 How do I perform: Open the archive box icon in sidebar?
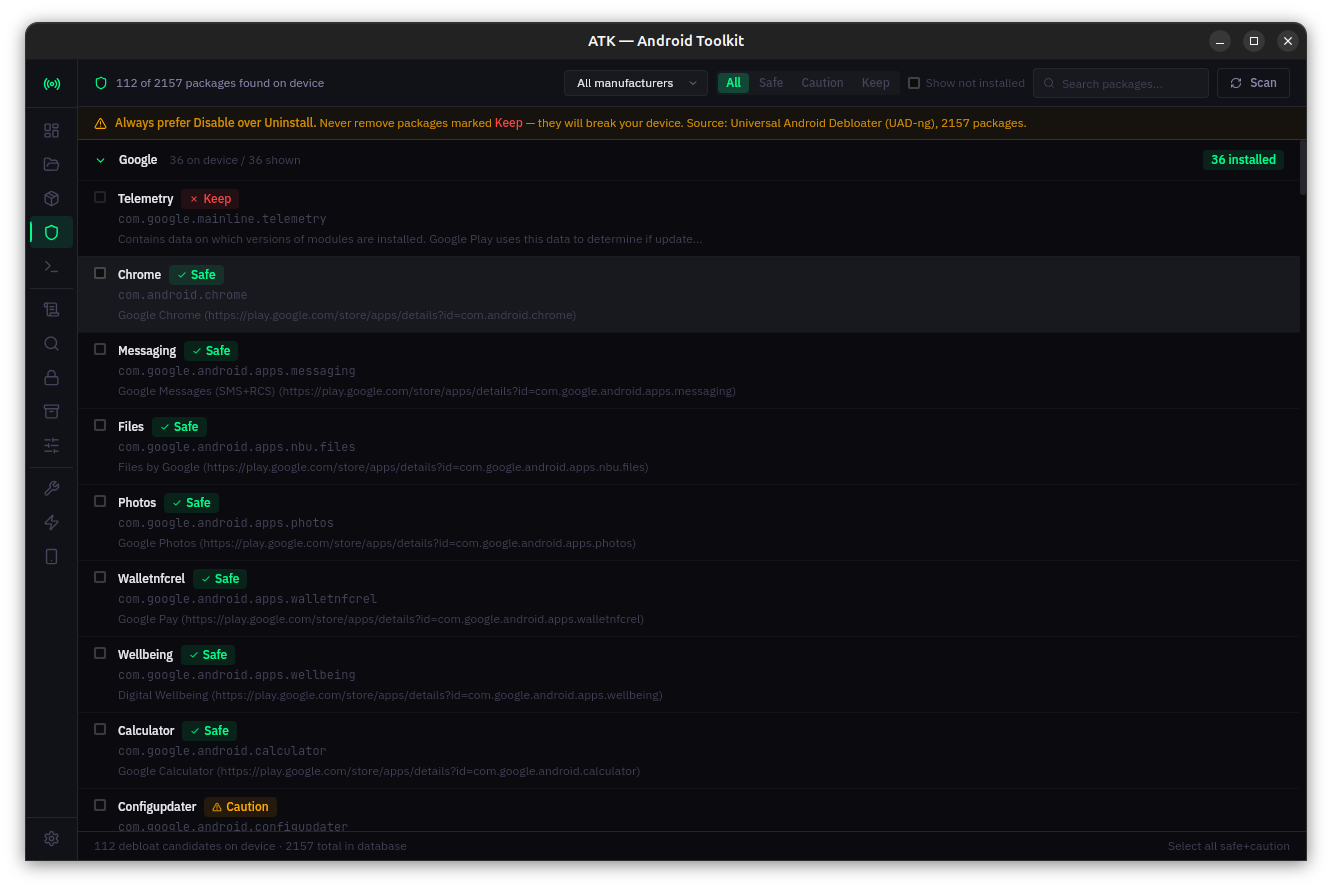[51, 411]
